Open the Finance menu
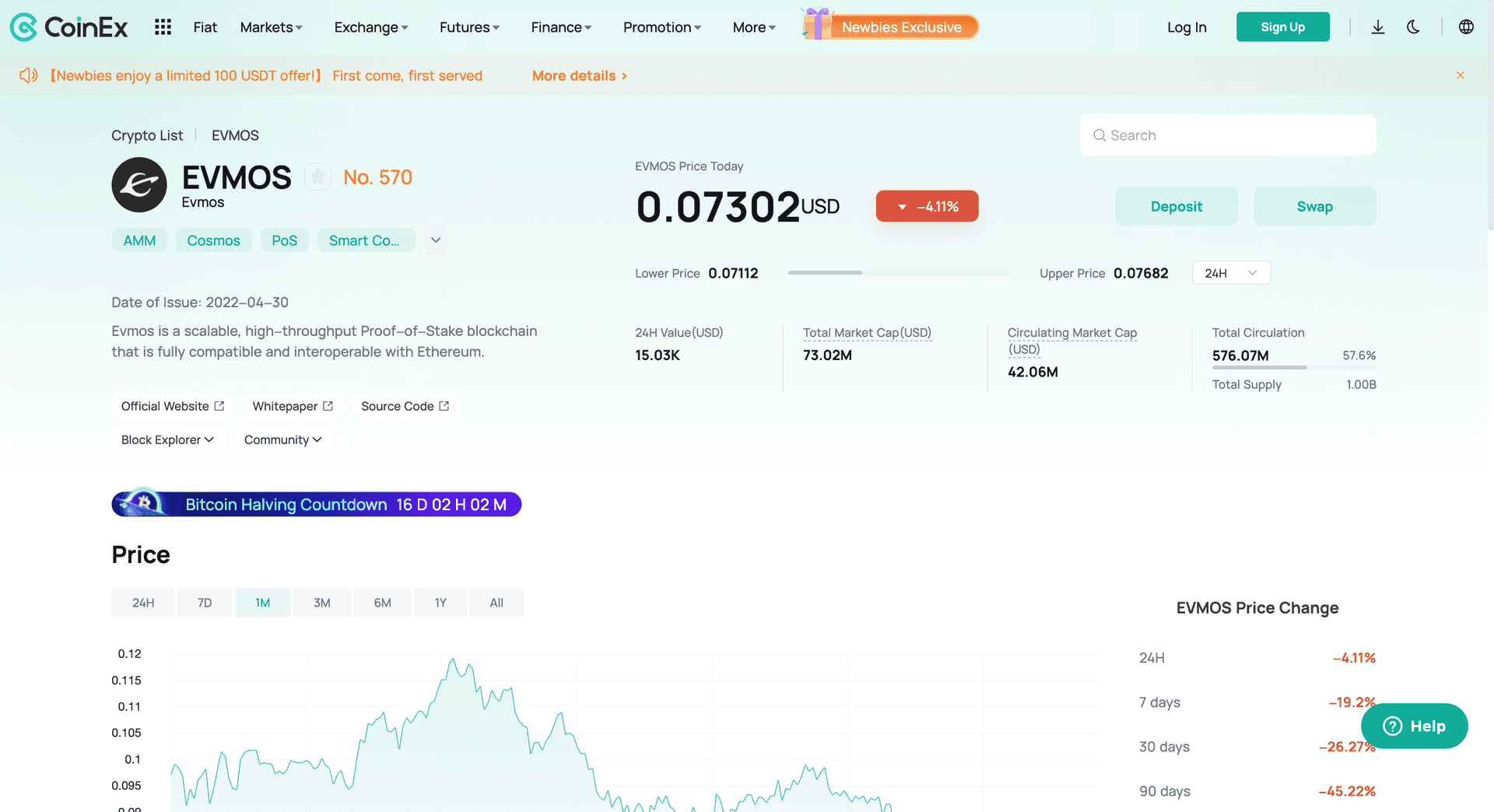 pos(561,27)
